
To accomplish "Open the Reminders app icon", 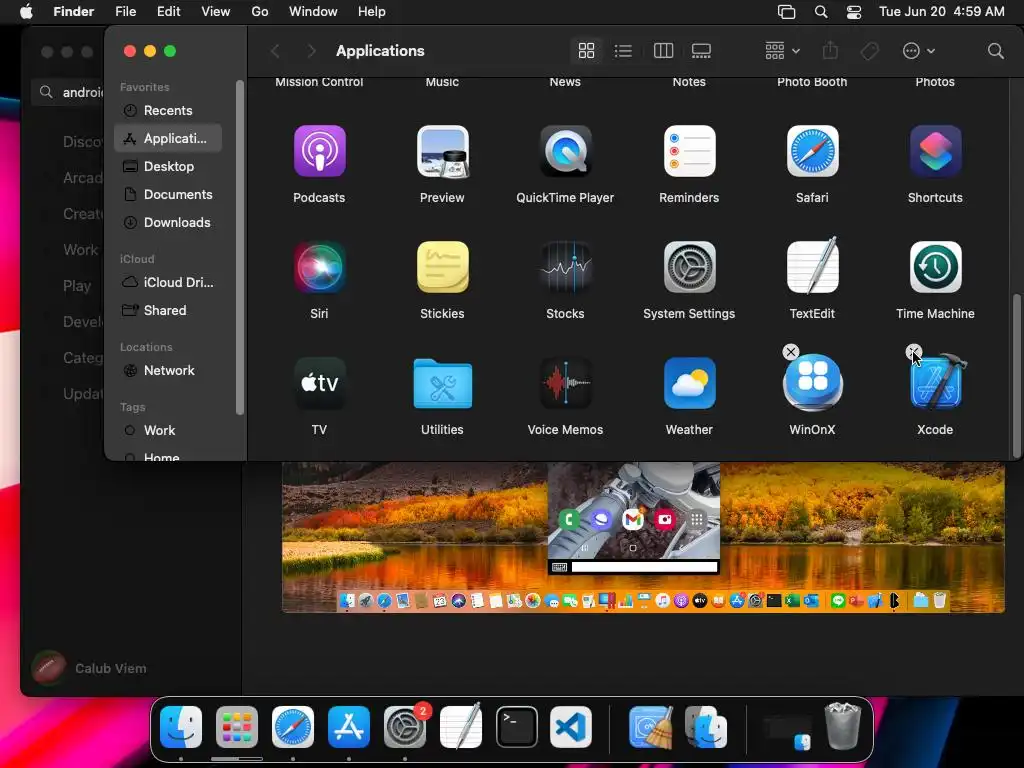I will click(x=689, y=152).
